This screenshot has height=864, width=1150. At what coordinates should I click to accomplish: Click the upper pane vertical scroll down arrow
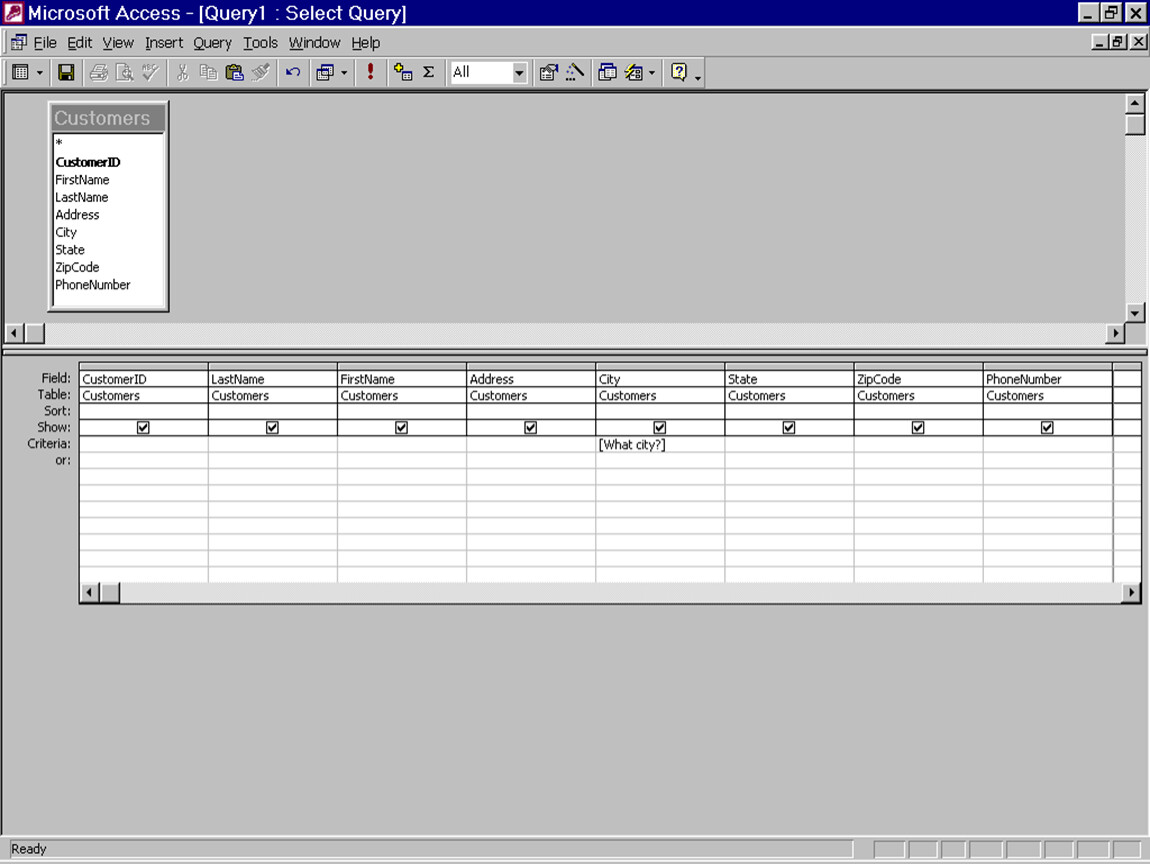[1135, 312]
